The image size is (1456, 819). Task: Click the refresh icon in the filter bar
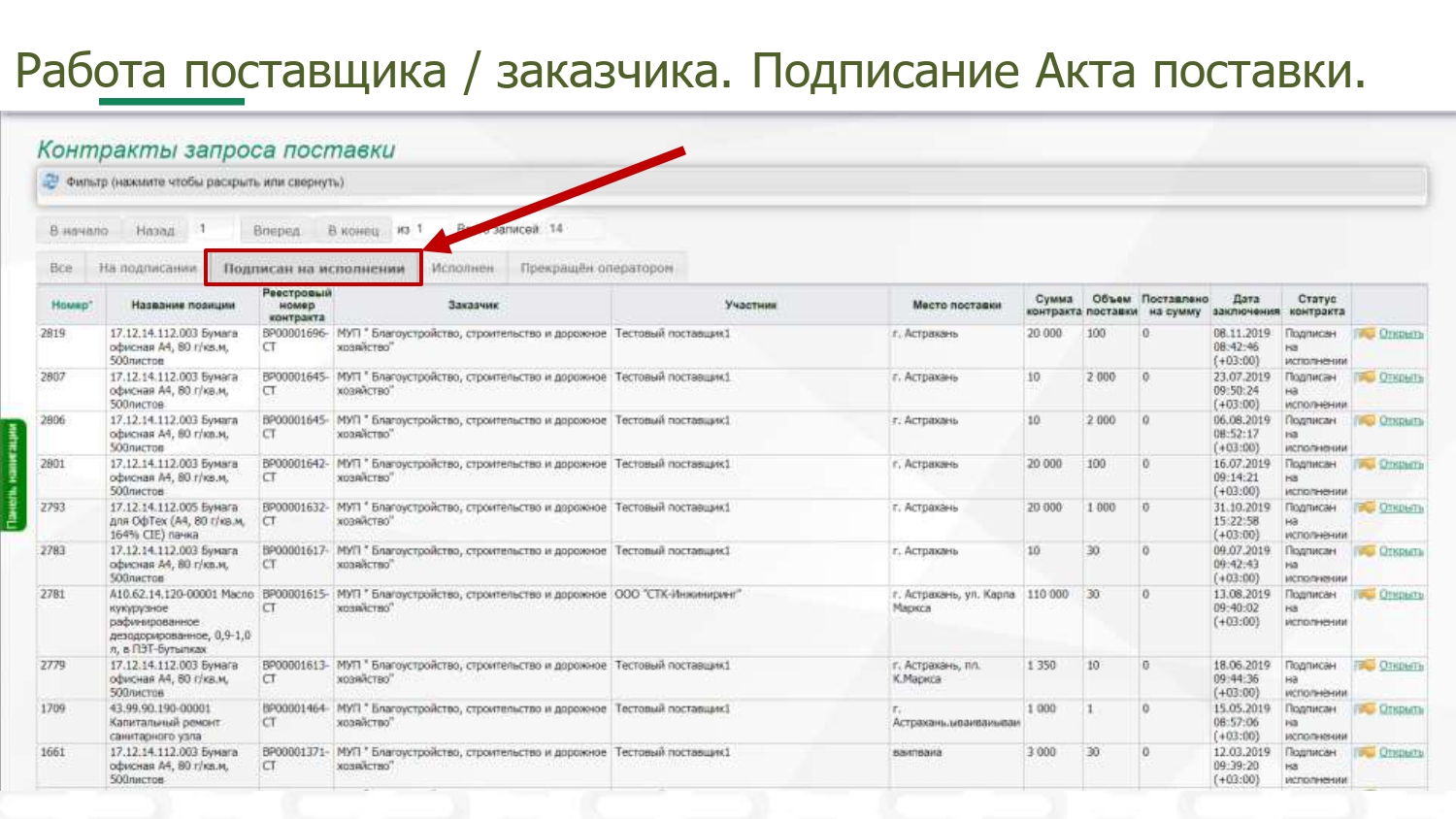point(51,181)
